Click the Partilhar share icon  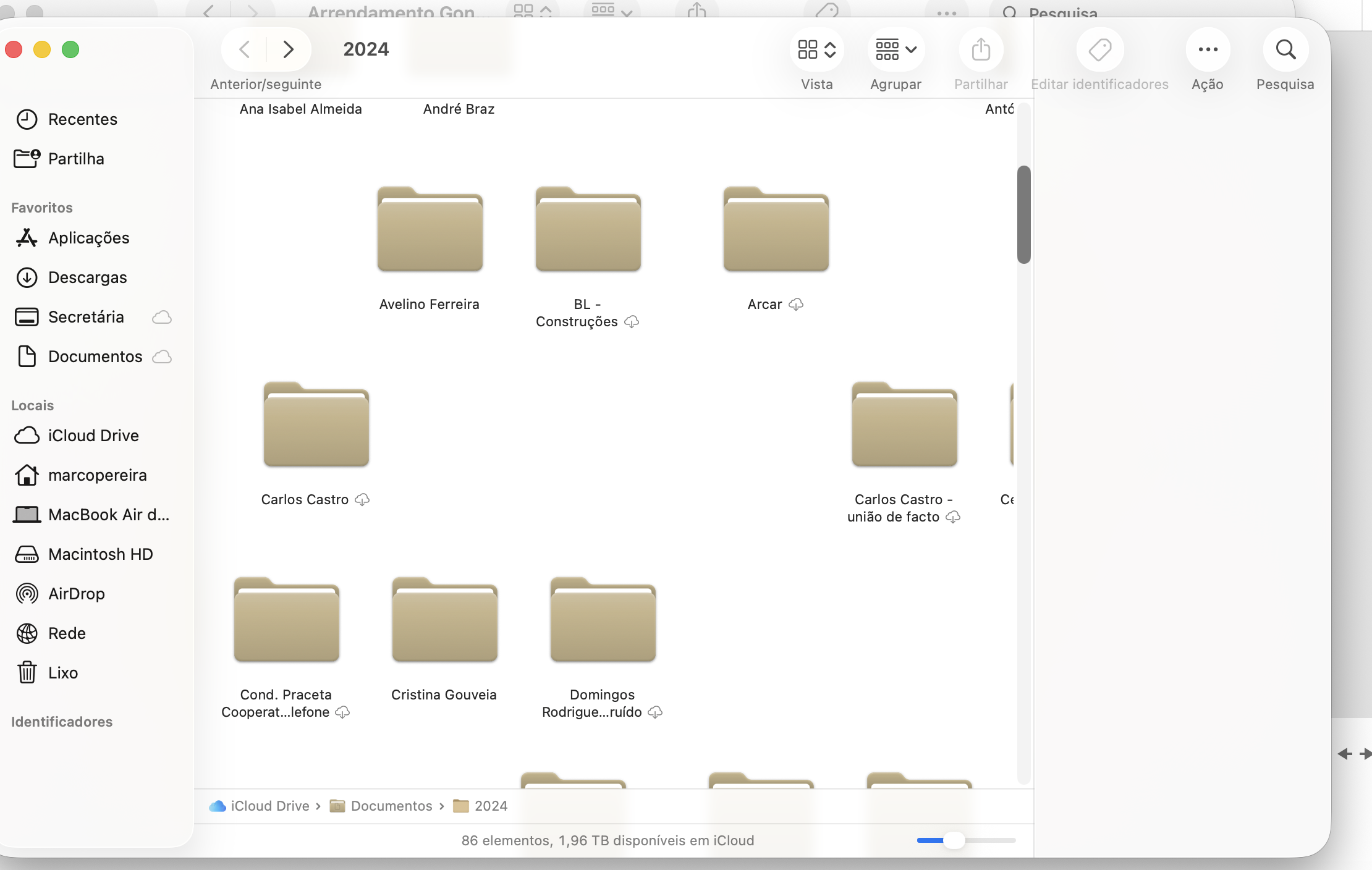[x=981, y=49]
